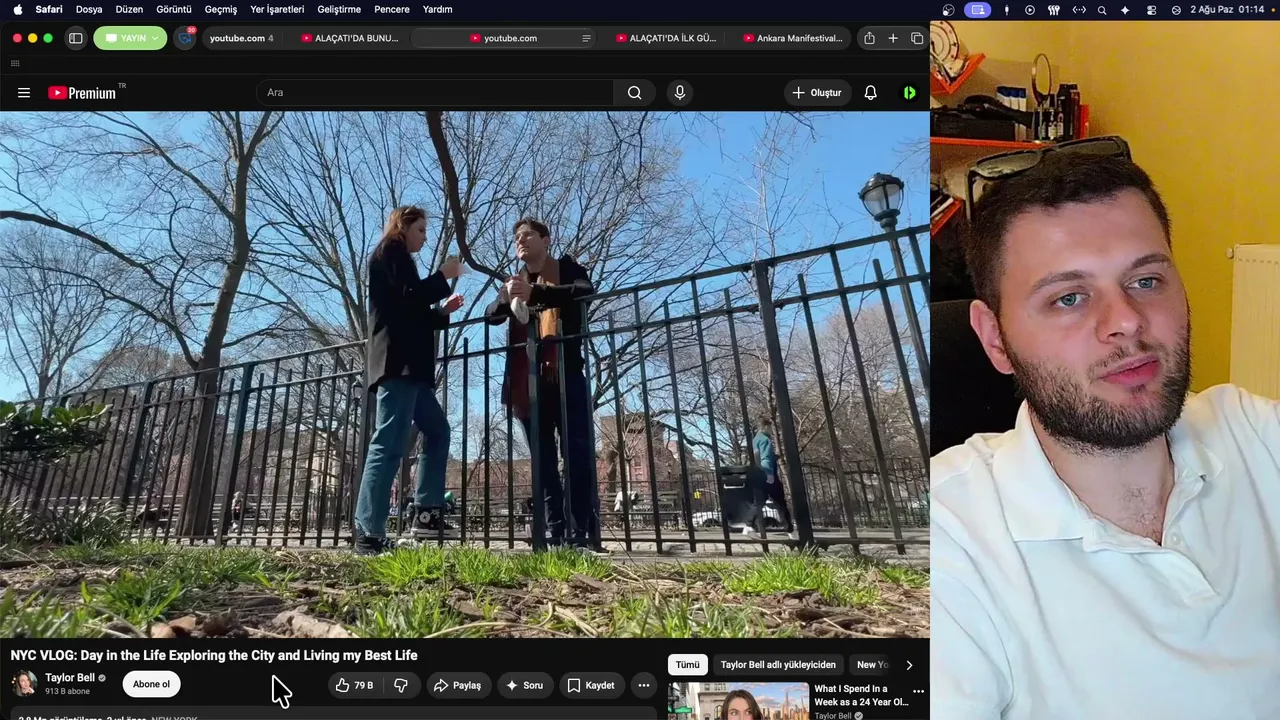Switch to the Ankara Manifestival tab

[793, 38]
